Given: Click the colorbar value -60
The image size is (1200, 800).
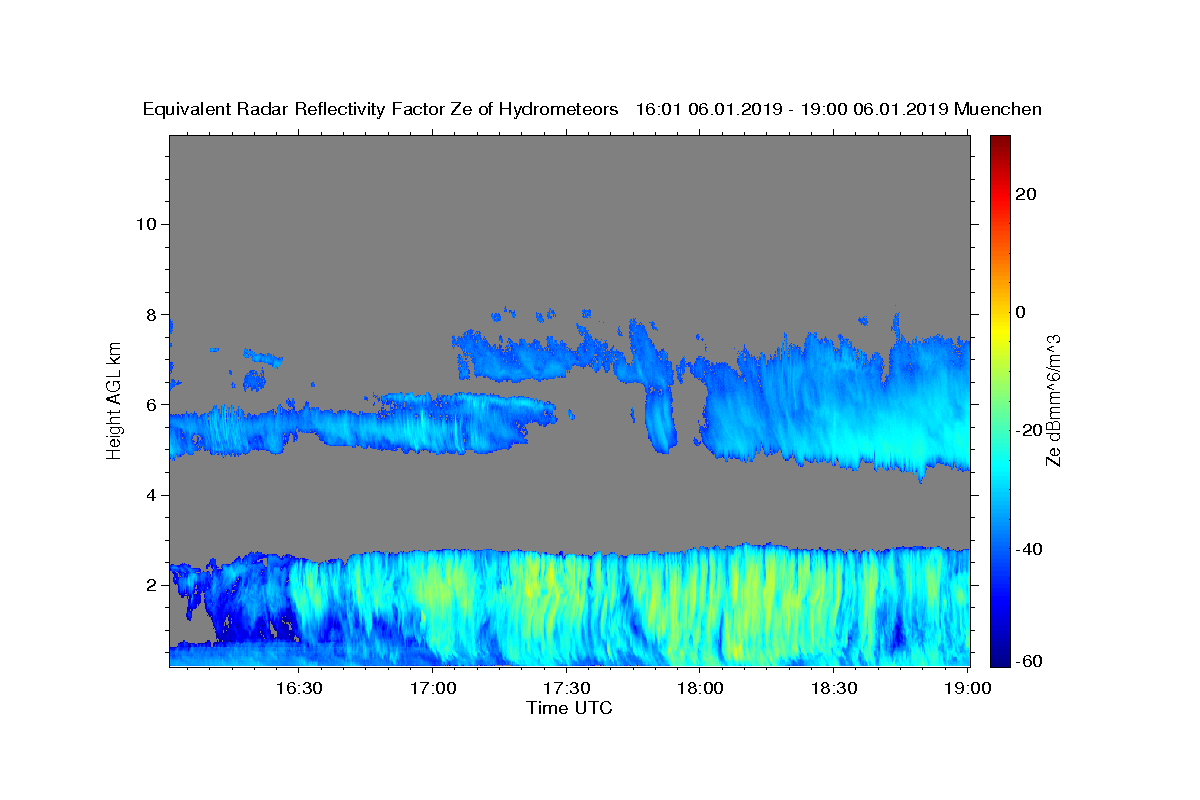Looking at the screenshot, I should coord(1030,662).
